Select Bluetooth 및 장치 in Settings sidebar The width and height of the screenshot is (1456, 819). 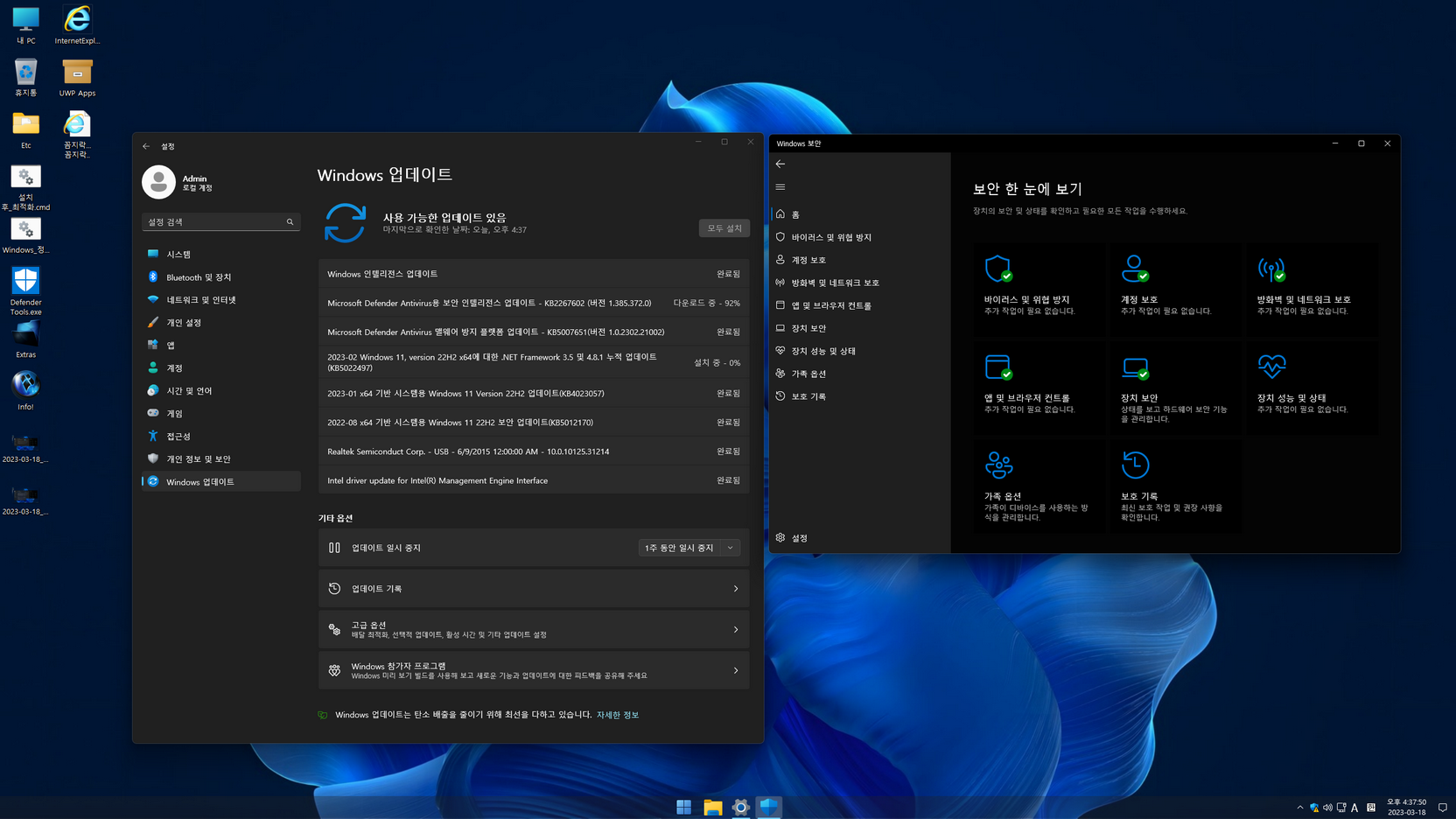221,276
